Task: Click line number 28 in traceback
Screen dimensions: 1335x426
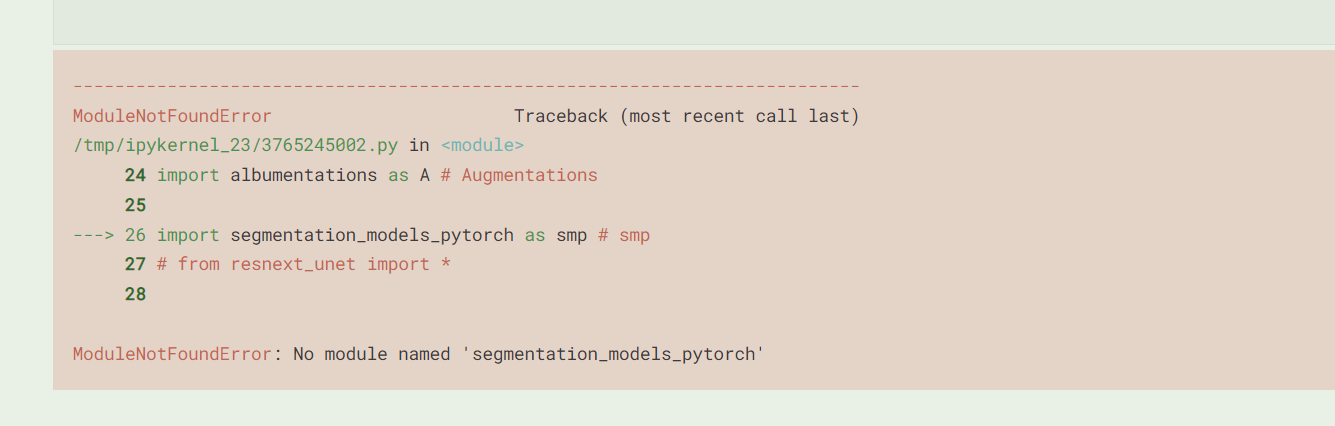Action: point(135,294)
